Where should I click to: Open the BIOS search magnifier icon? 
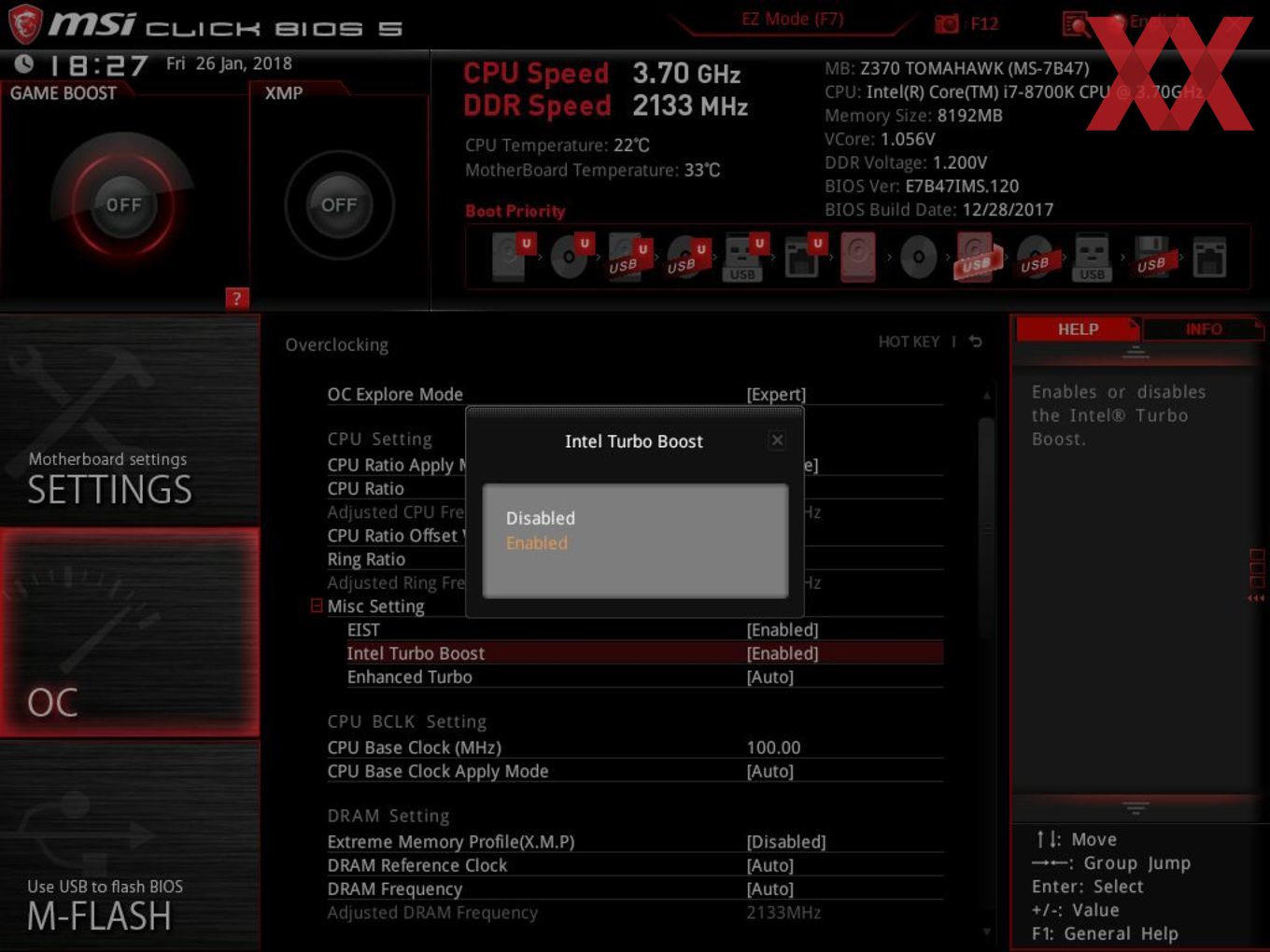click(1076, 23)
